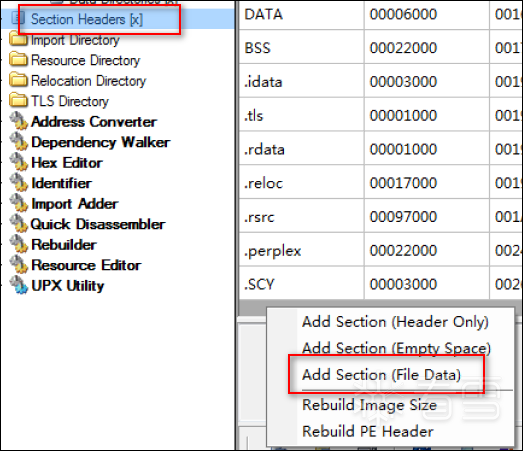This screenshot has width=523, height=451.
Task: Open Identifier tool via its gear icon
Action: (18, 183)
